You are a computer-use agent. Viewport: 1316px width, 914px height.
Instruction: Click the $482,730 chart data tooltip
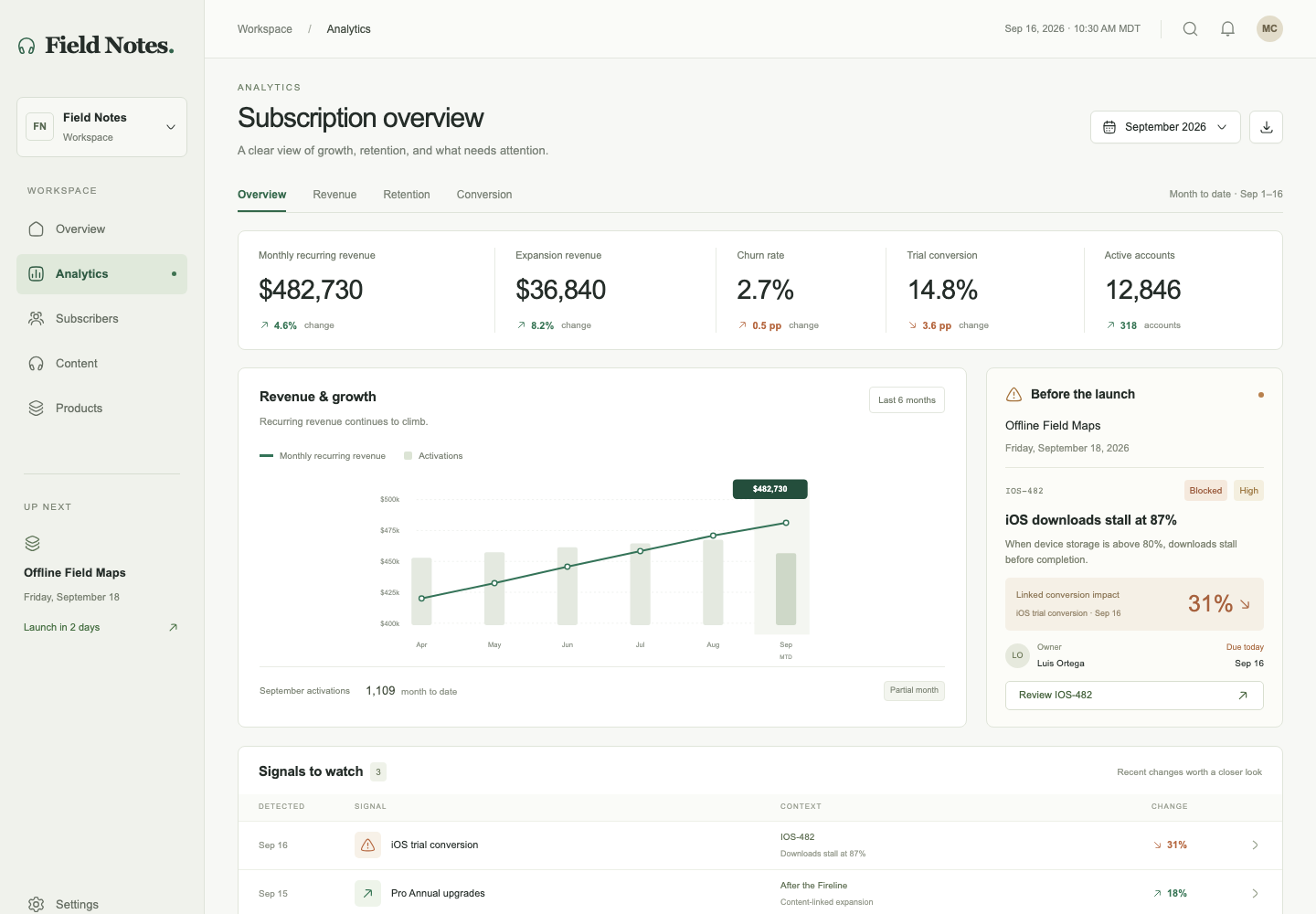point(769,489)
